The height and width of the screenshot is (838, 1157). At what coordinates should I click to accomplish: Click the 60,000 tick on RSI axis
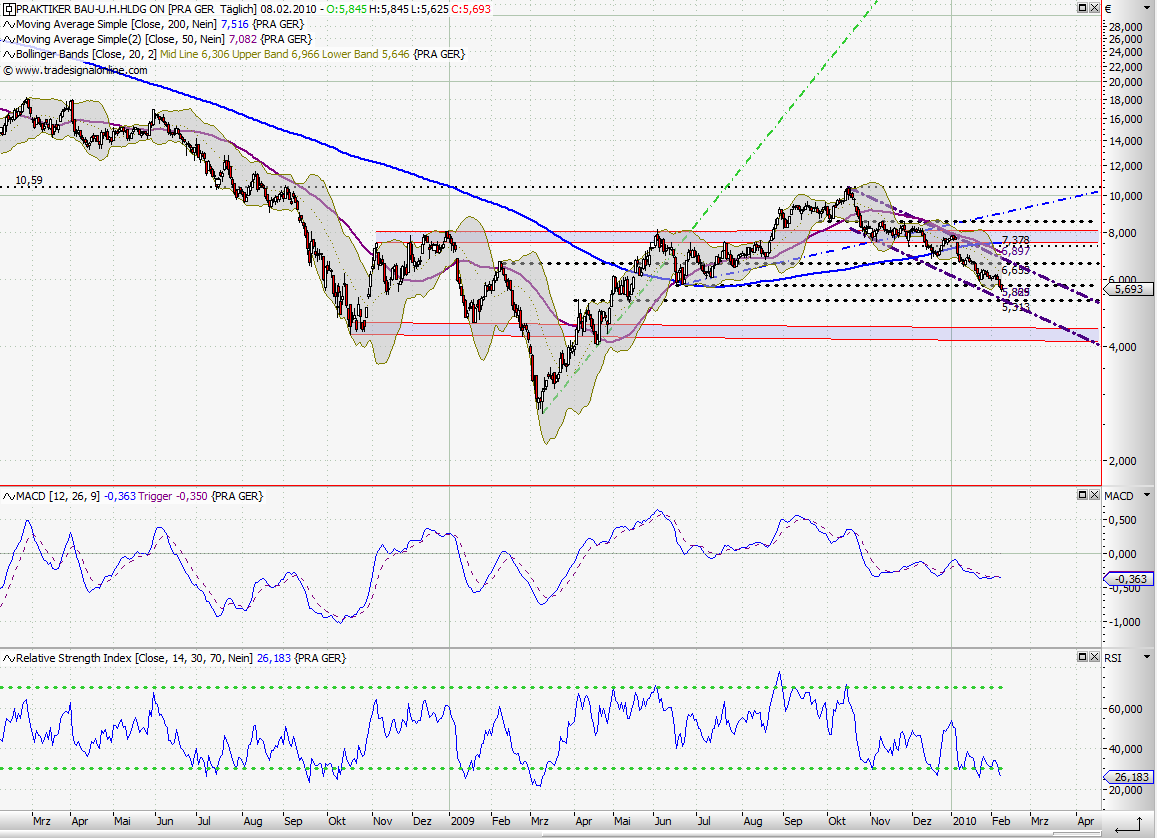tap(1126, 709)
